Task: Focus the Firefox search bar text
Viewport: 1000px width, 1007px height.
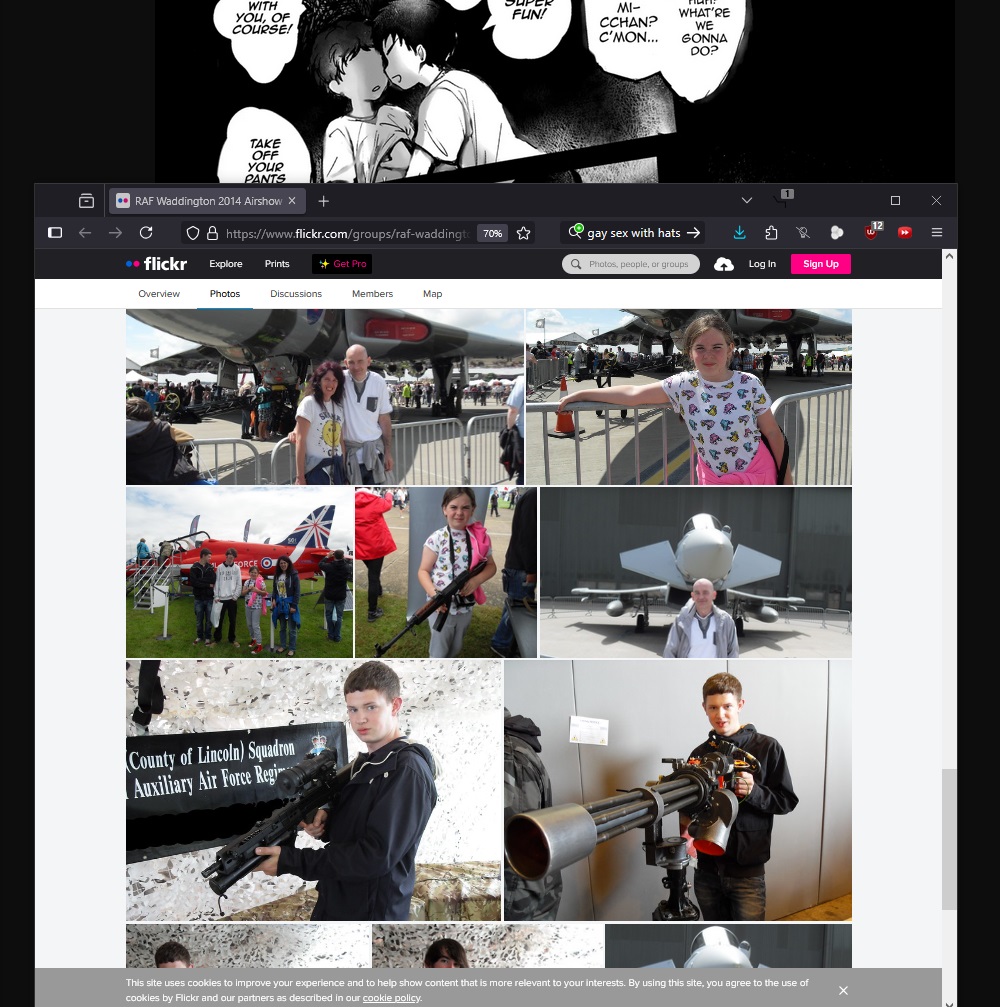Action: [x=633, y=232]
